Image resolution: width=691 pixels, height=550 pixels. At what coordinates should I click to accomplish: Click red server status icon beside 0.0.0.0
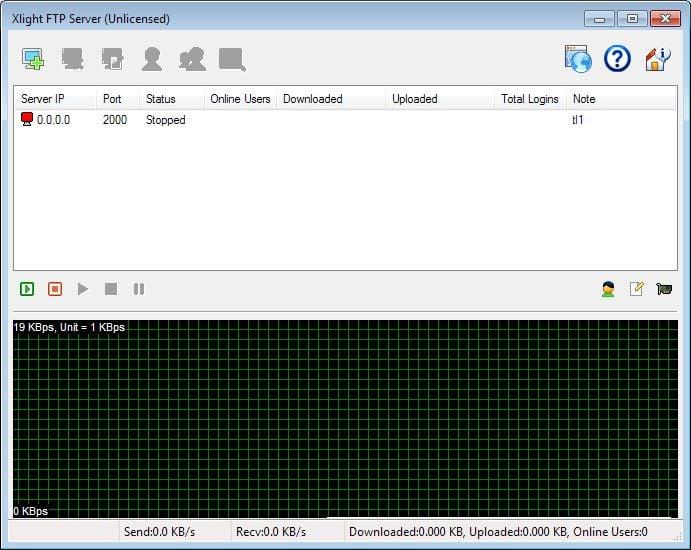point(27,119)
